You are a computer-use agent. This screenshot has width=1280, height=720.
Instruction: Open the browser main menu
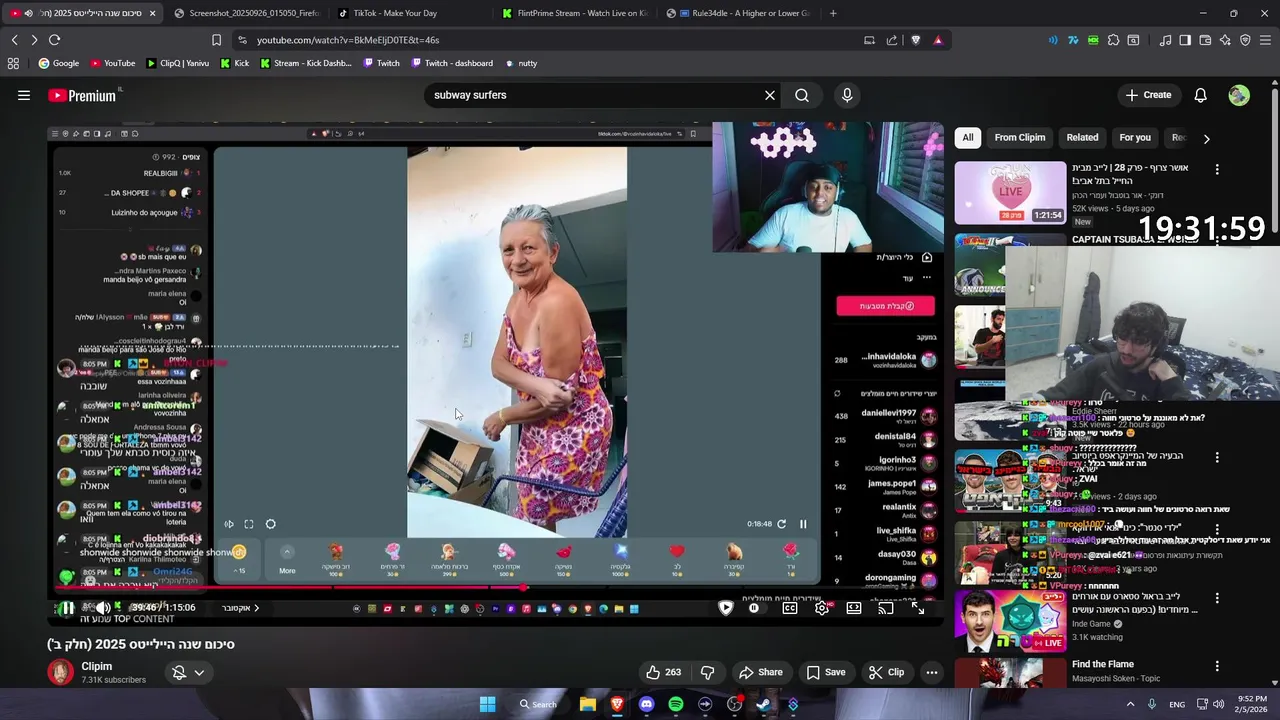(x=1266, y=40)
